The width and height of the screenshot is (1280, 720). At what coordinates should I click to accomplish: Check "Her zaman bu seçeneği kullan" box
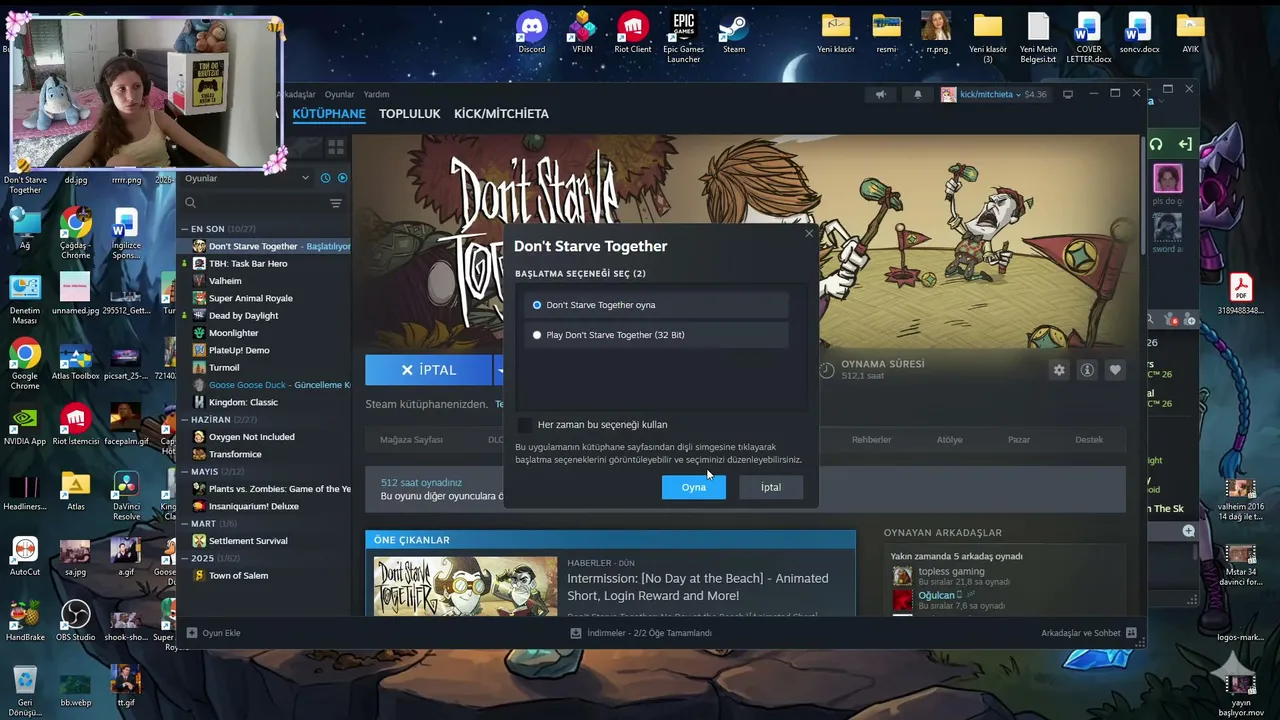tap(525, 425)
